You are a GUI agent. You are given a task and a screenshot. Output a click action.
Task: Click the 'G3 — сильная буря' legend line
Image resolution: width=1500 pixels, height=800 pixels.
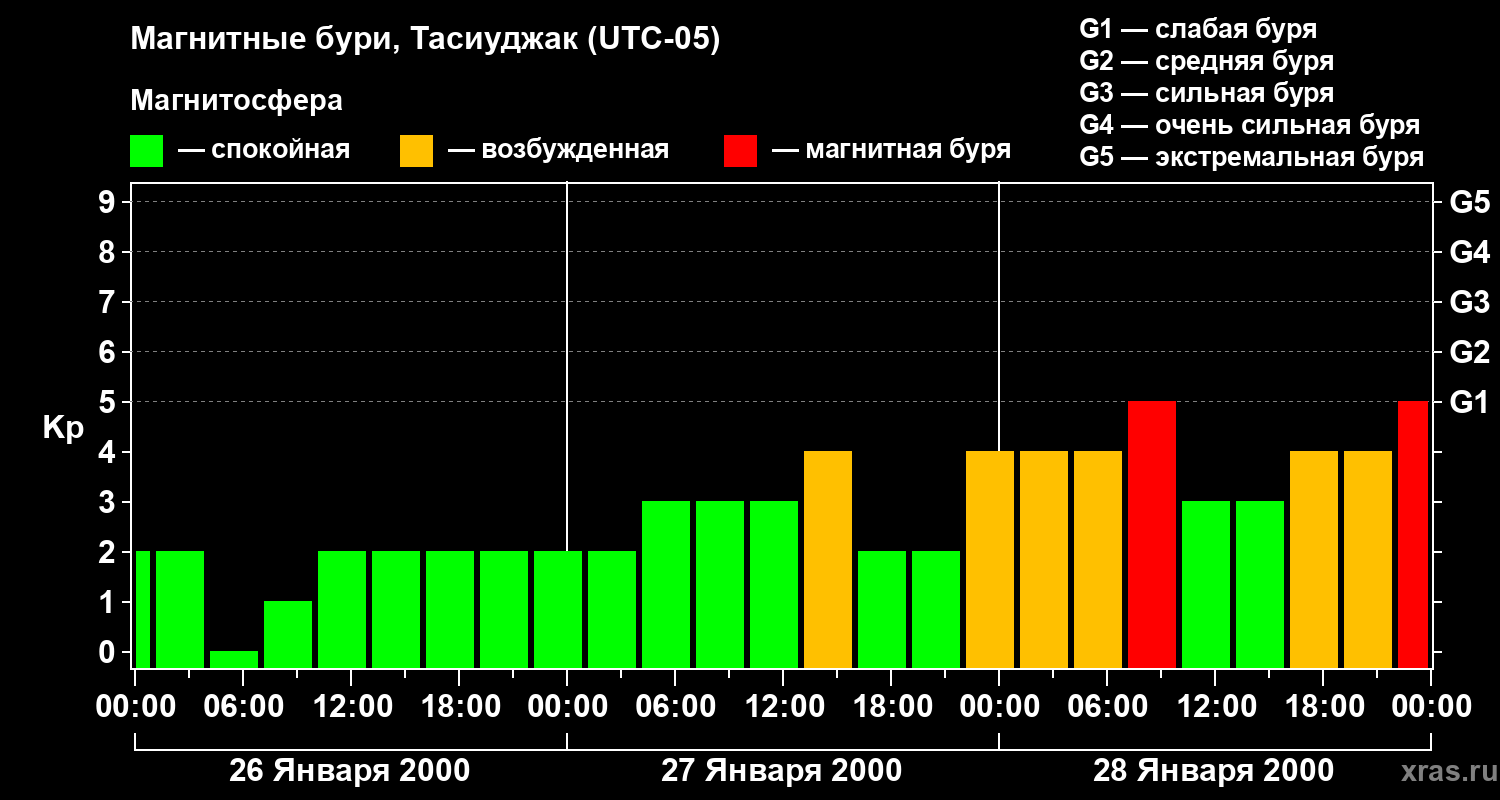[1206, 93]
